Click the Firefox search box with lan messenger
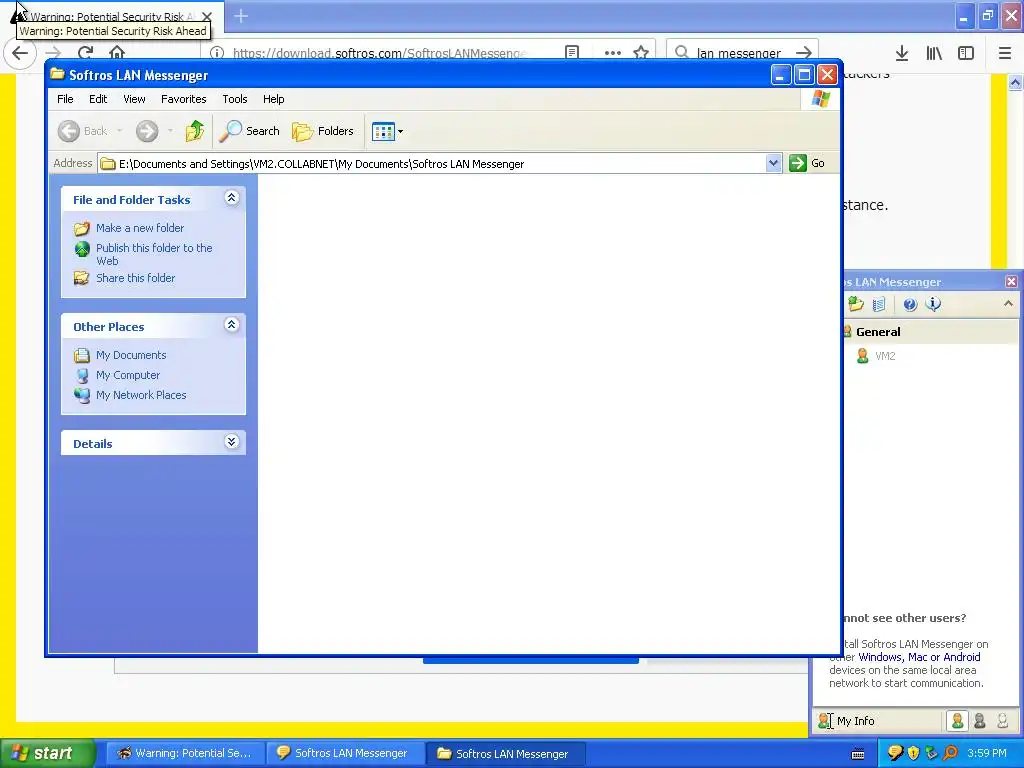The height and width of the screenshot is (768, 1024). click(x=743, y=53)
